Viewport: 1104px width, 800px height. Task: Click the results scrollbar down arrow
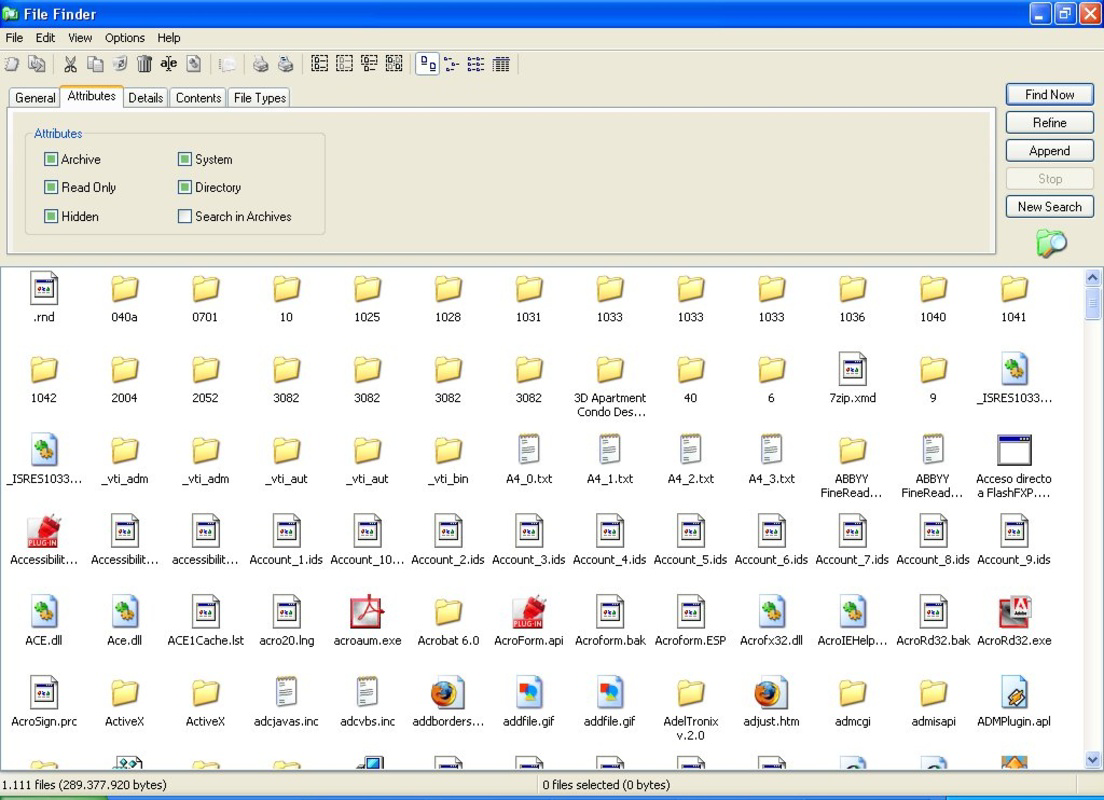(x=1093, y=759)
